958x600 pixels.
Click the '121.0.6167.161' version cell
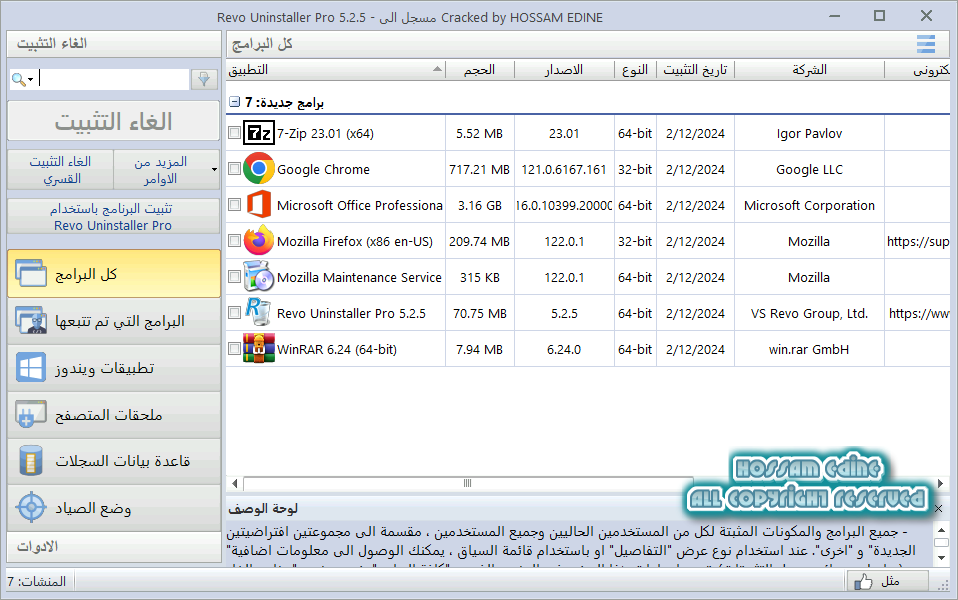pos(564,169)
